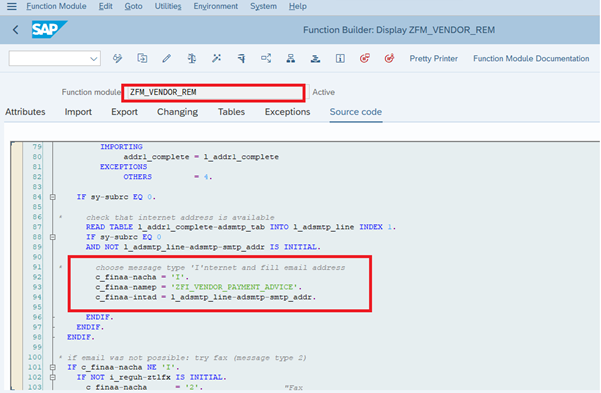This screenshot has width=601, height=393.
Task: Click the READ TABLE statement on line 87
Action: point(241,227)
